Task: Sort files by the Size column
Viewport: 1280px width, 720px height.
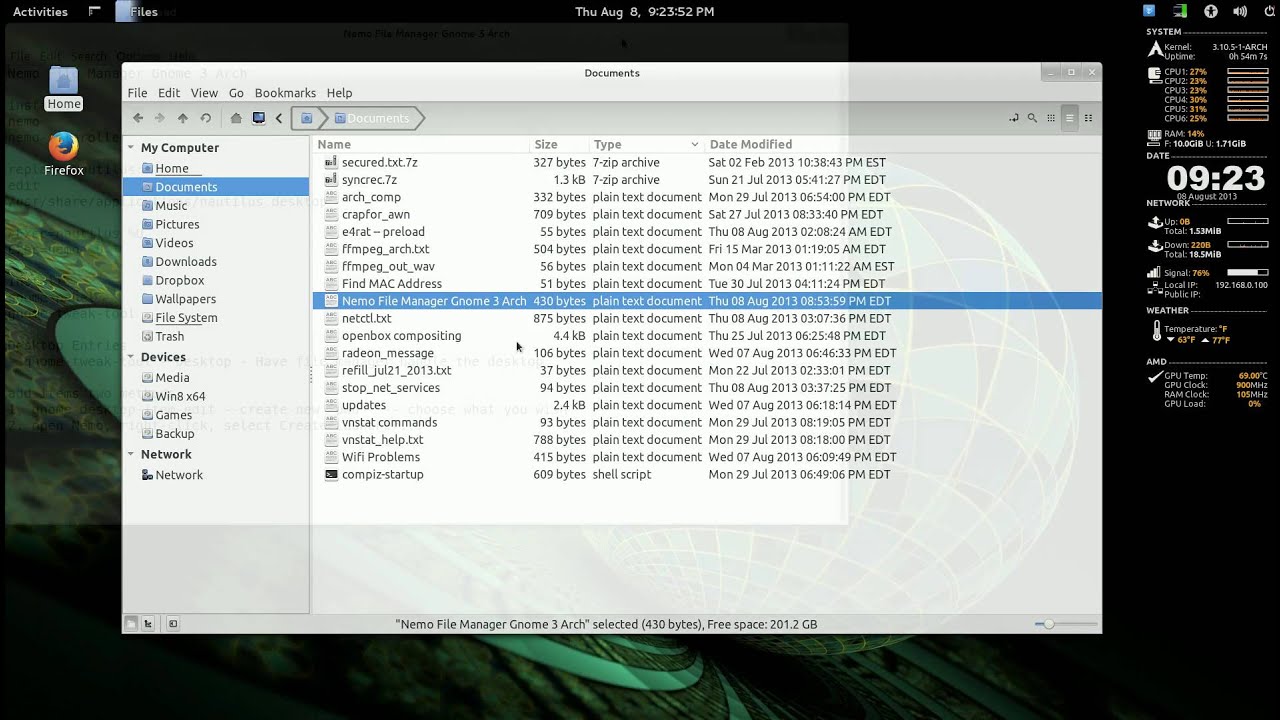Action: pyautogui.click(x=559, y=144)
